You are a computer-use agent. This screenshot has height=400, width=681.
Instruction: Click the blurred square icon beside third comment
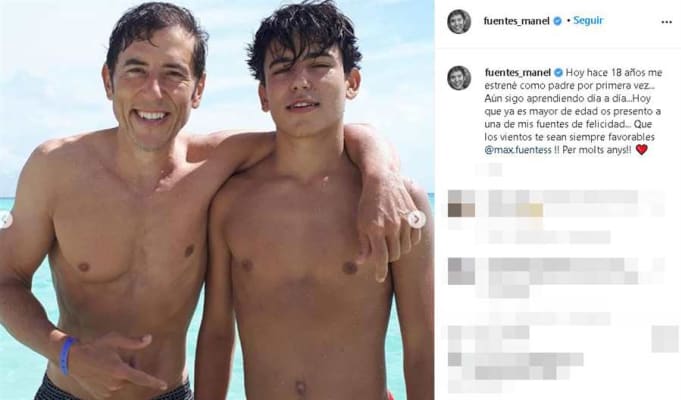pyautogui.click(x=665, y=339)
